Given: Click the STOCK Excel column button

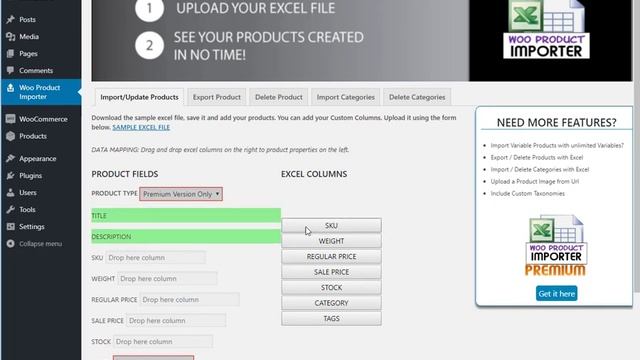Looking at the screenshot, I should tap(331, 288).
